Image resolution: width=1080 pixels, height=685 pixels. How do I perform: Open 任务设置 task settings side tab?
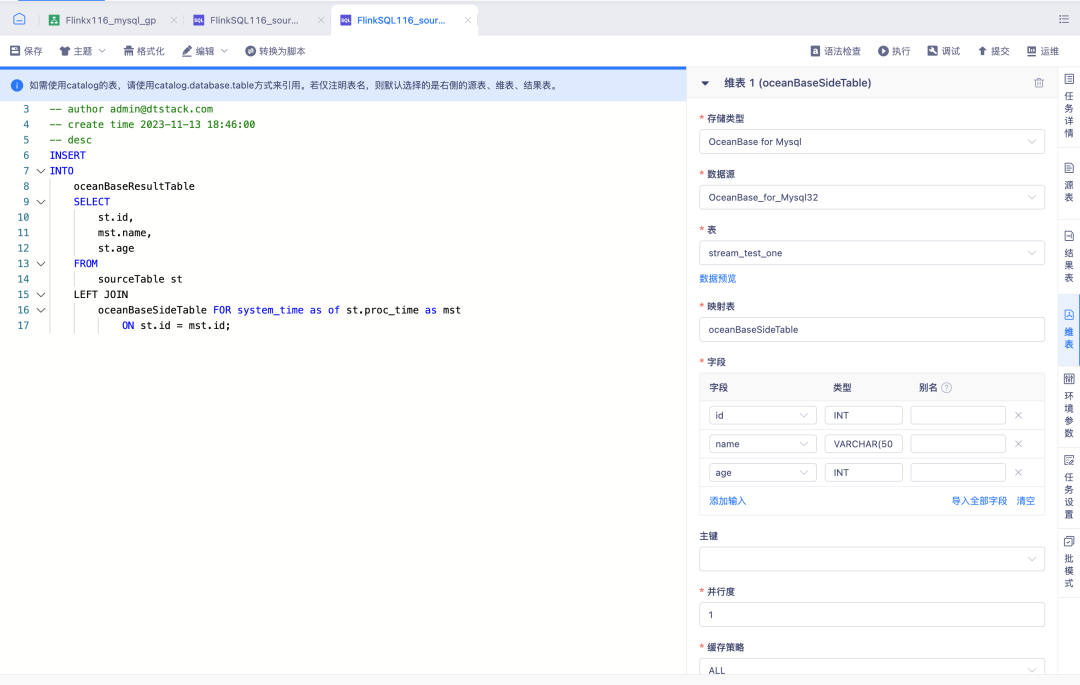(x=1068, y=487)
